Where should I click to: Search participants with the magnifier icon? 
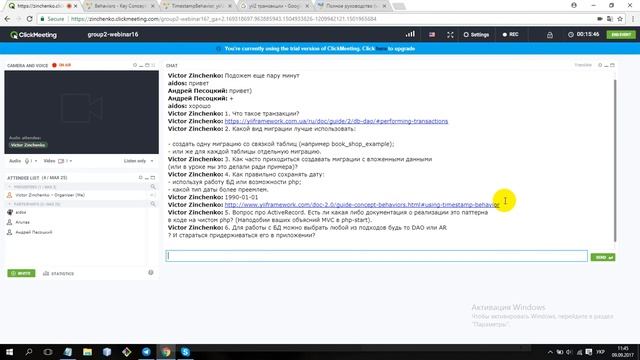[x=153, y=204]
